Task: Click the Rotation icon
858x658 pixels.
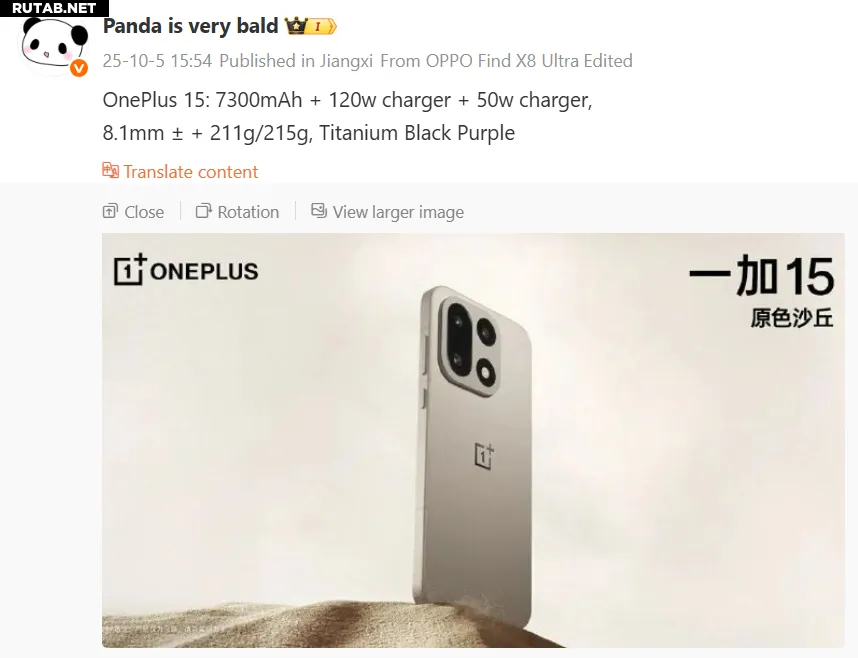Action: click(204, 211)
